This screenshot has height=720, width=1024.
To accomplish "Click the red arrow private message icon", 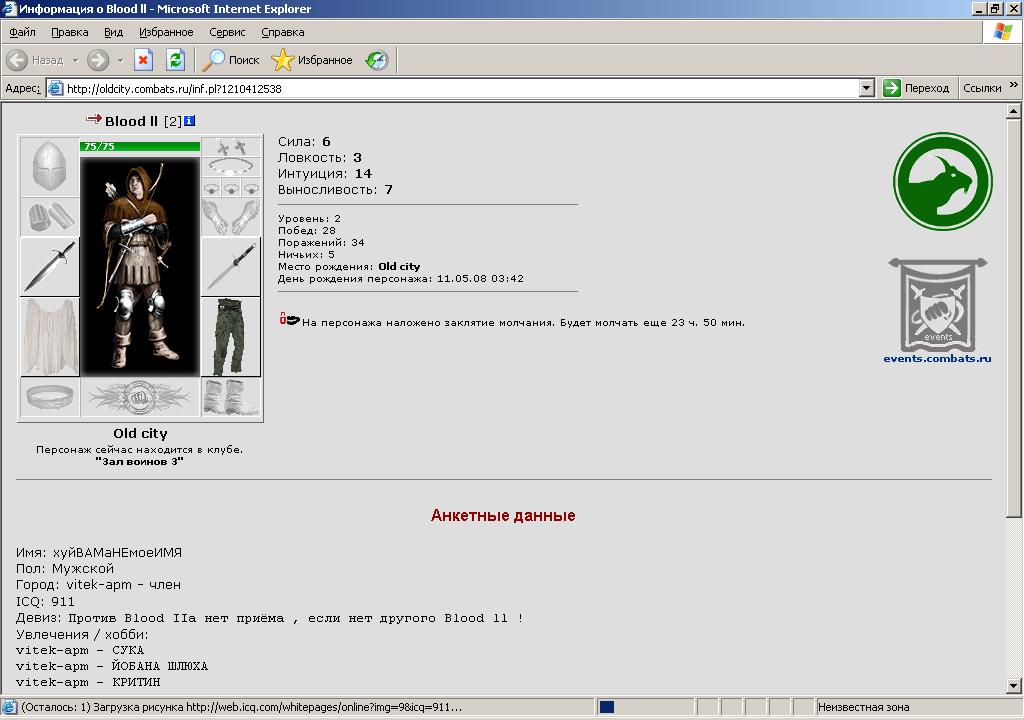I will click(x=94, y=119).
